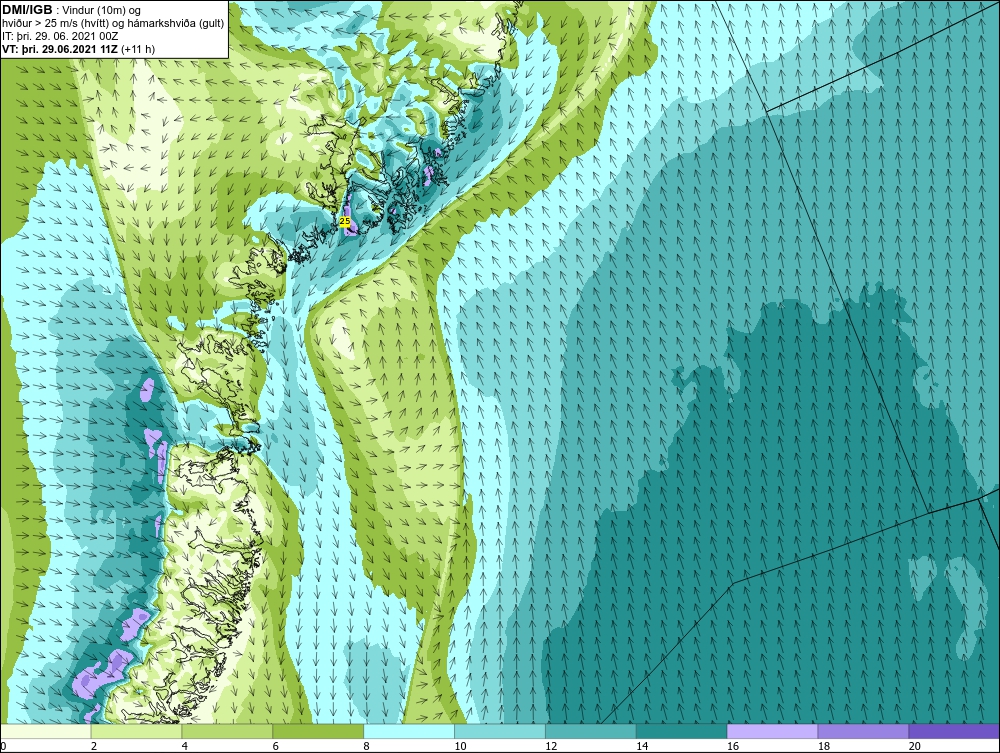
Task: Click the yellow 25 gust label
Action: pos(345,221)
